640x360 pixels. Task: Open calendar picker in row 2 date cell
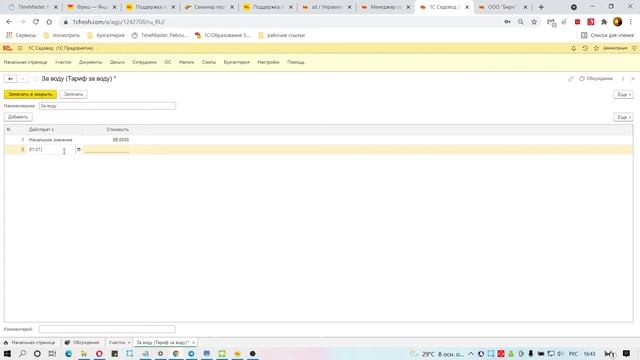point(79,149)
